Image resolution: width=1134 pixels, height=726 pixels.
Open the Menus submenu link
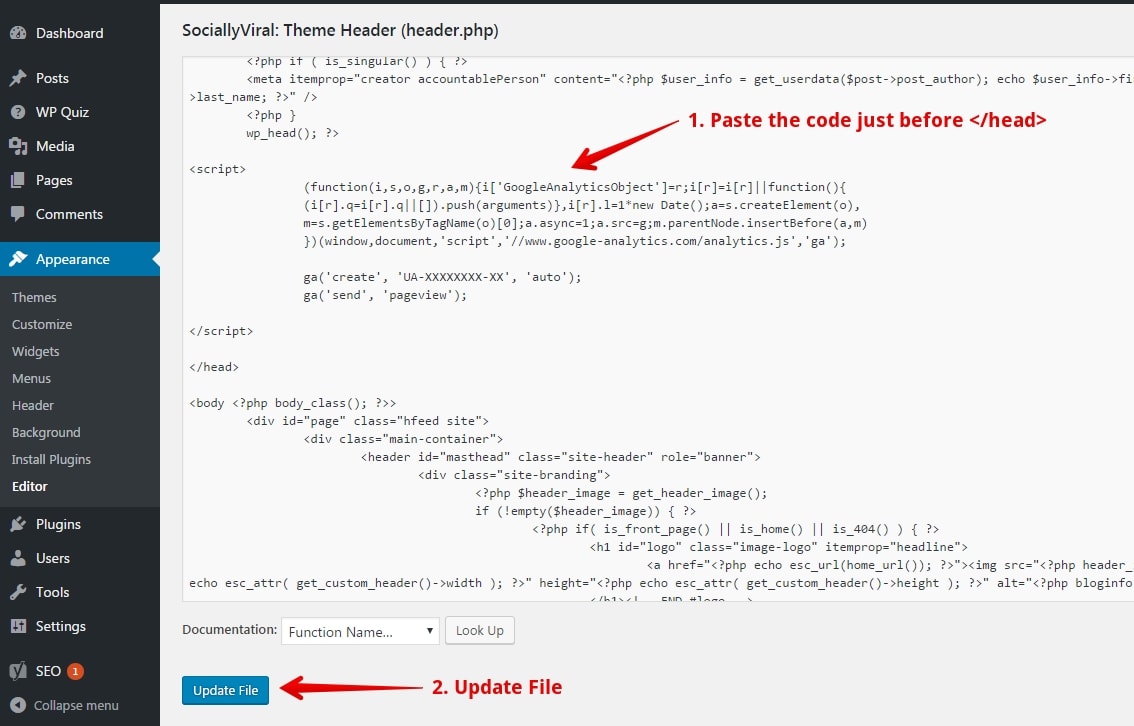(x=31, y=378)
